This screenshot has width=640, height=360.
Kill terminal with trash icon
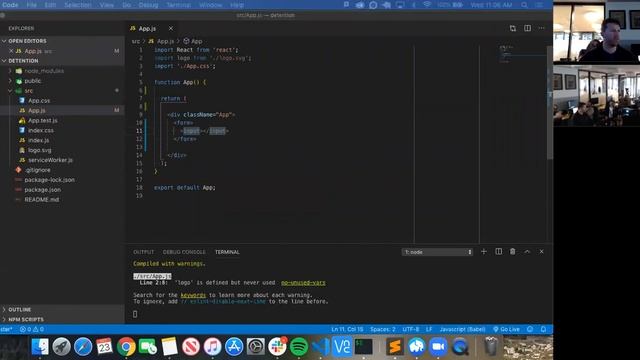click(513, 252)
